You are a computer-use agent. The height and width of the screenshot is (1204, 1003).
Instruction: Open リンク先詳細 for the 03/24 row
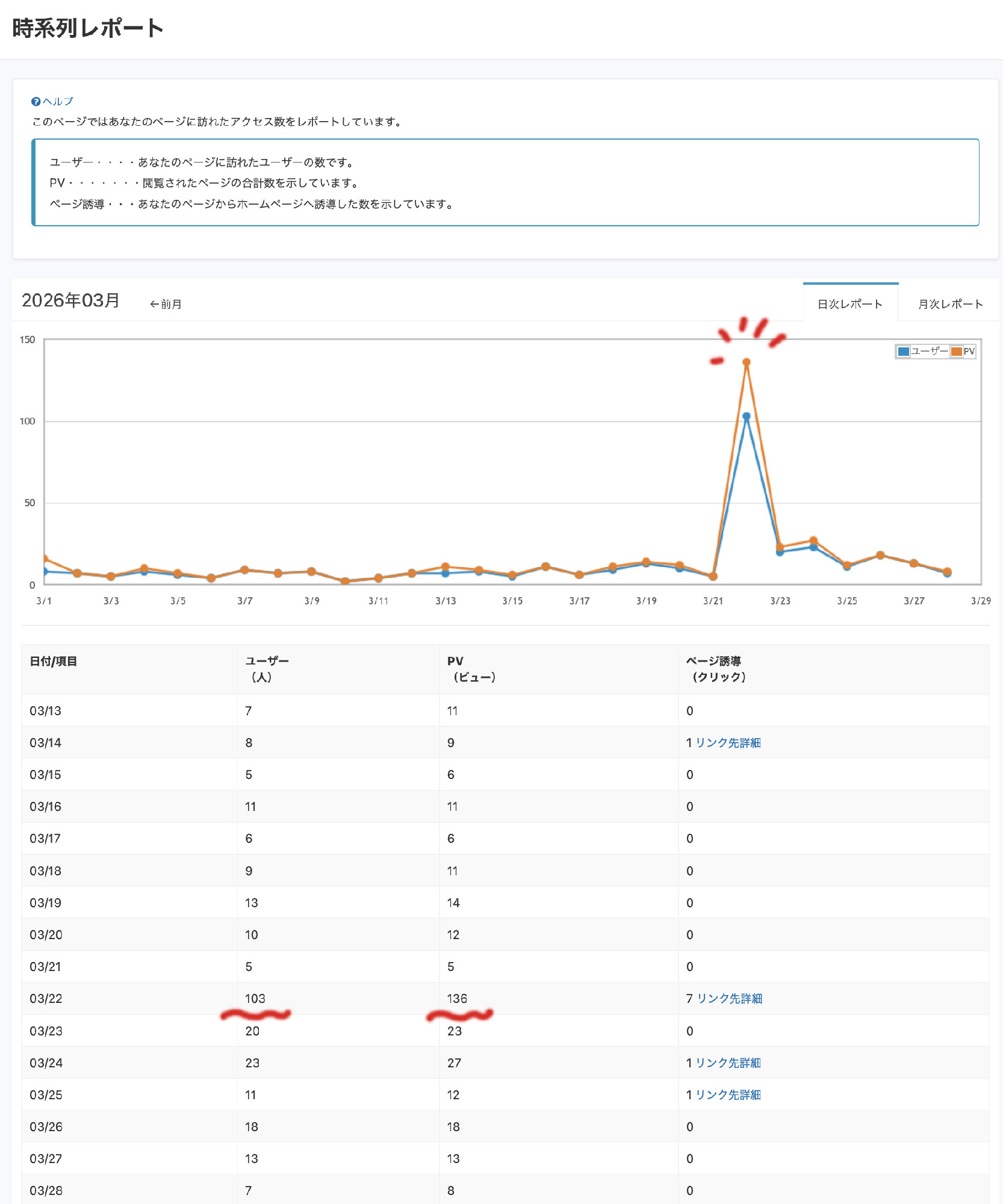point(728,1063)
